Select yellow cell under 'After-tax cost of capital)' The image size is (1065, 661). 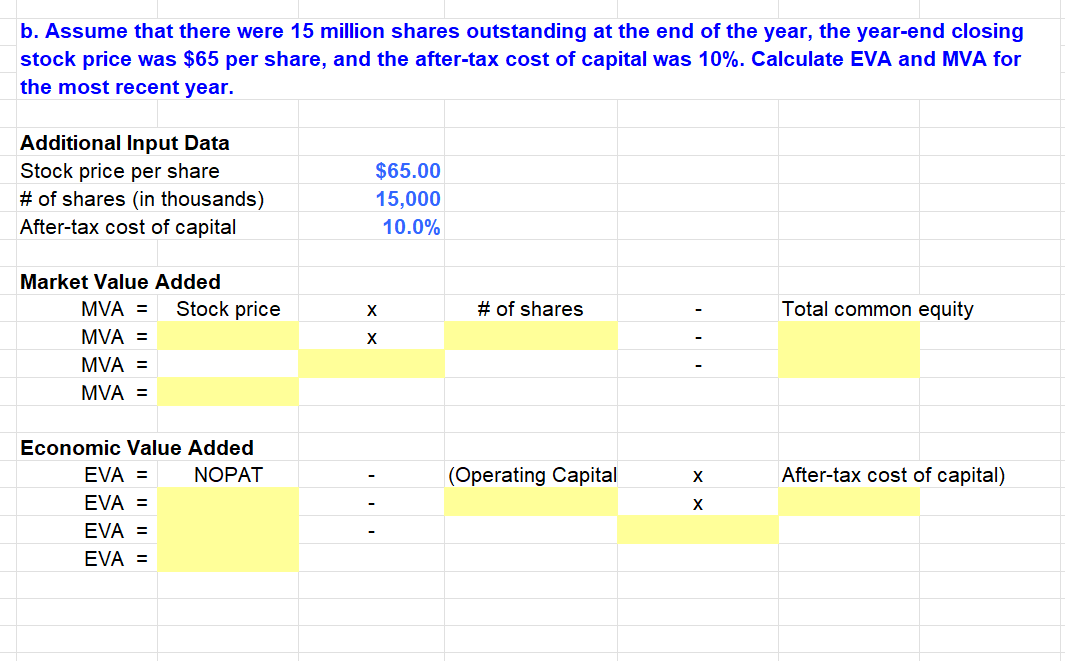click(x=849, y=502)
